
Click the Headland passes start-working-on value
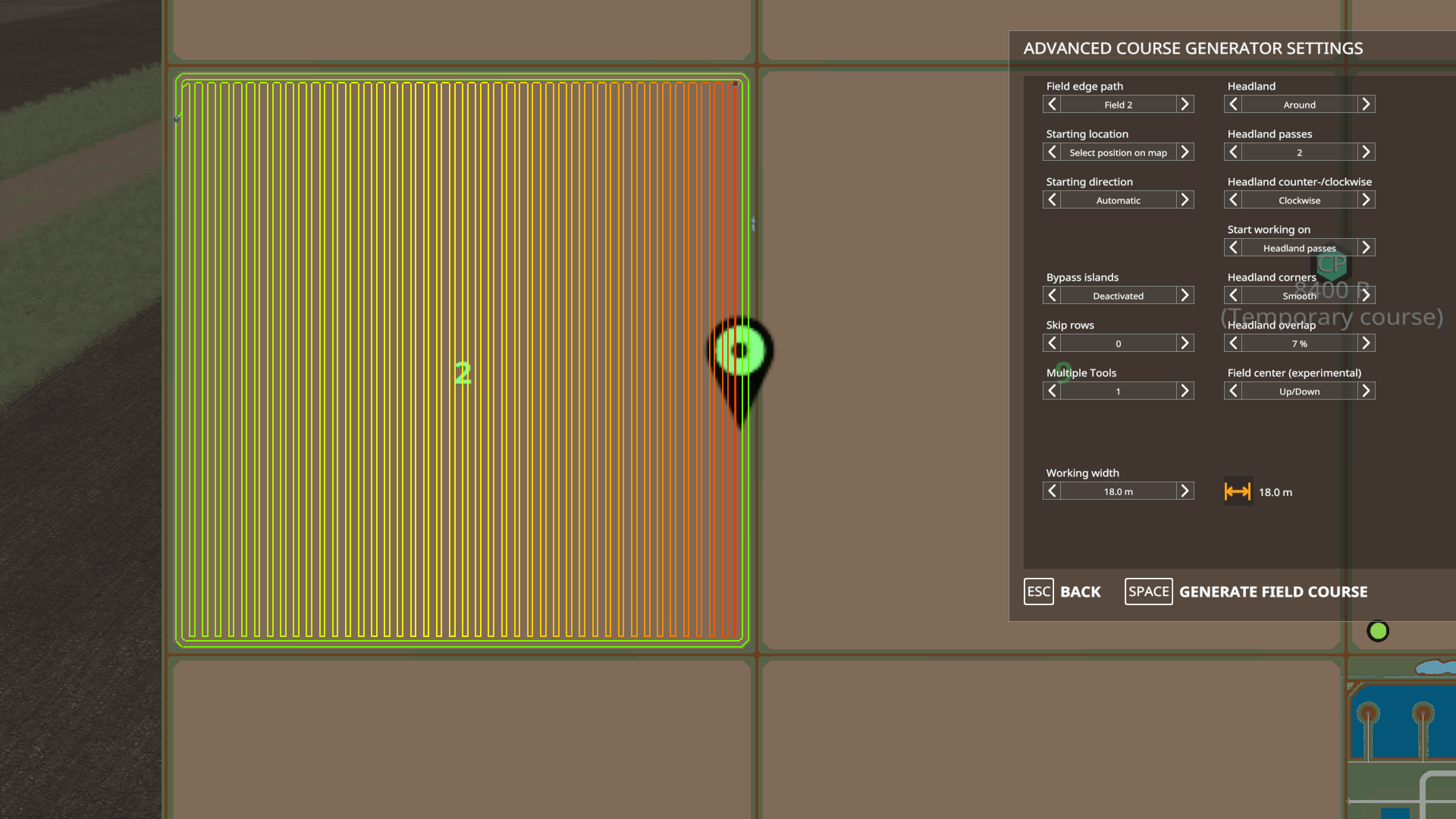(1300, 248)
